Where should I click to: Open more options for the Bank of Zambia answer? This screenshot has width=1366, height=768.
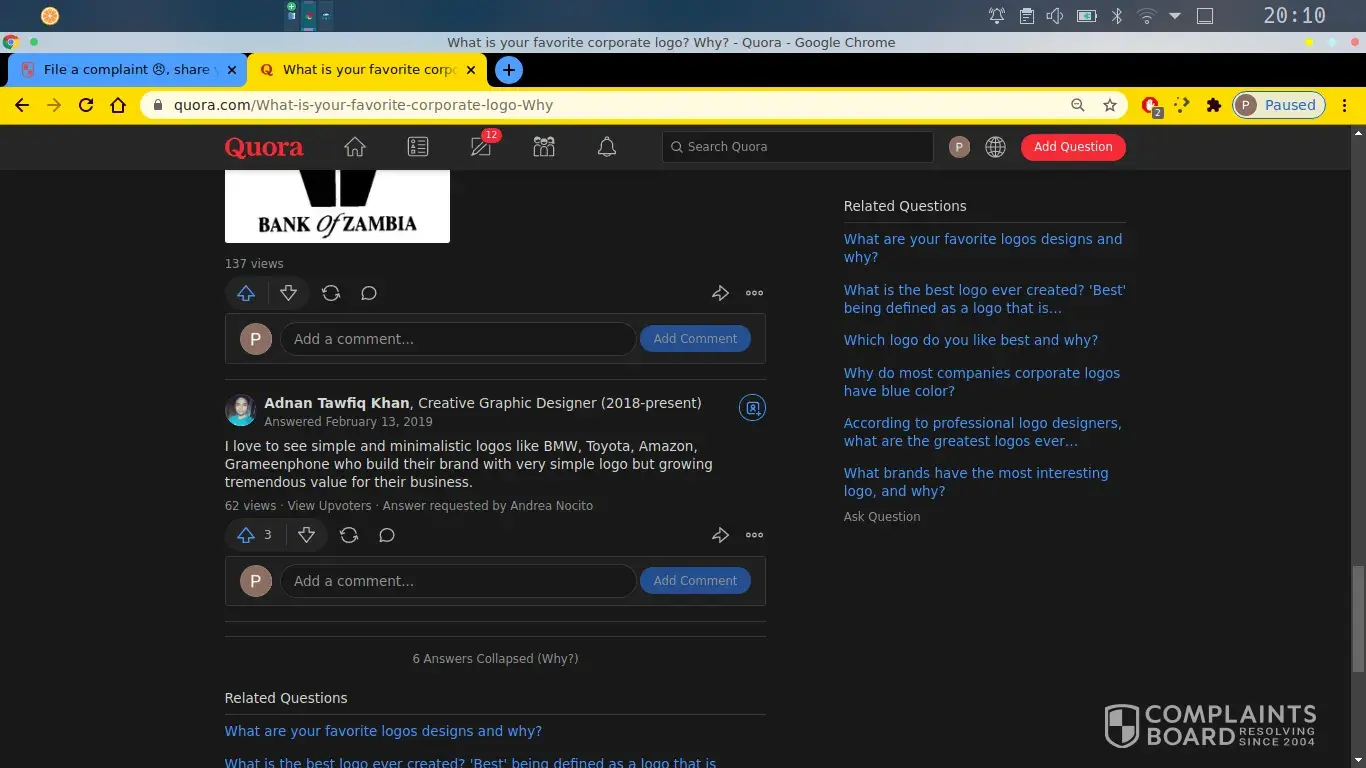pos(755,293)
